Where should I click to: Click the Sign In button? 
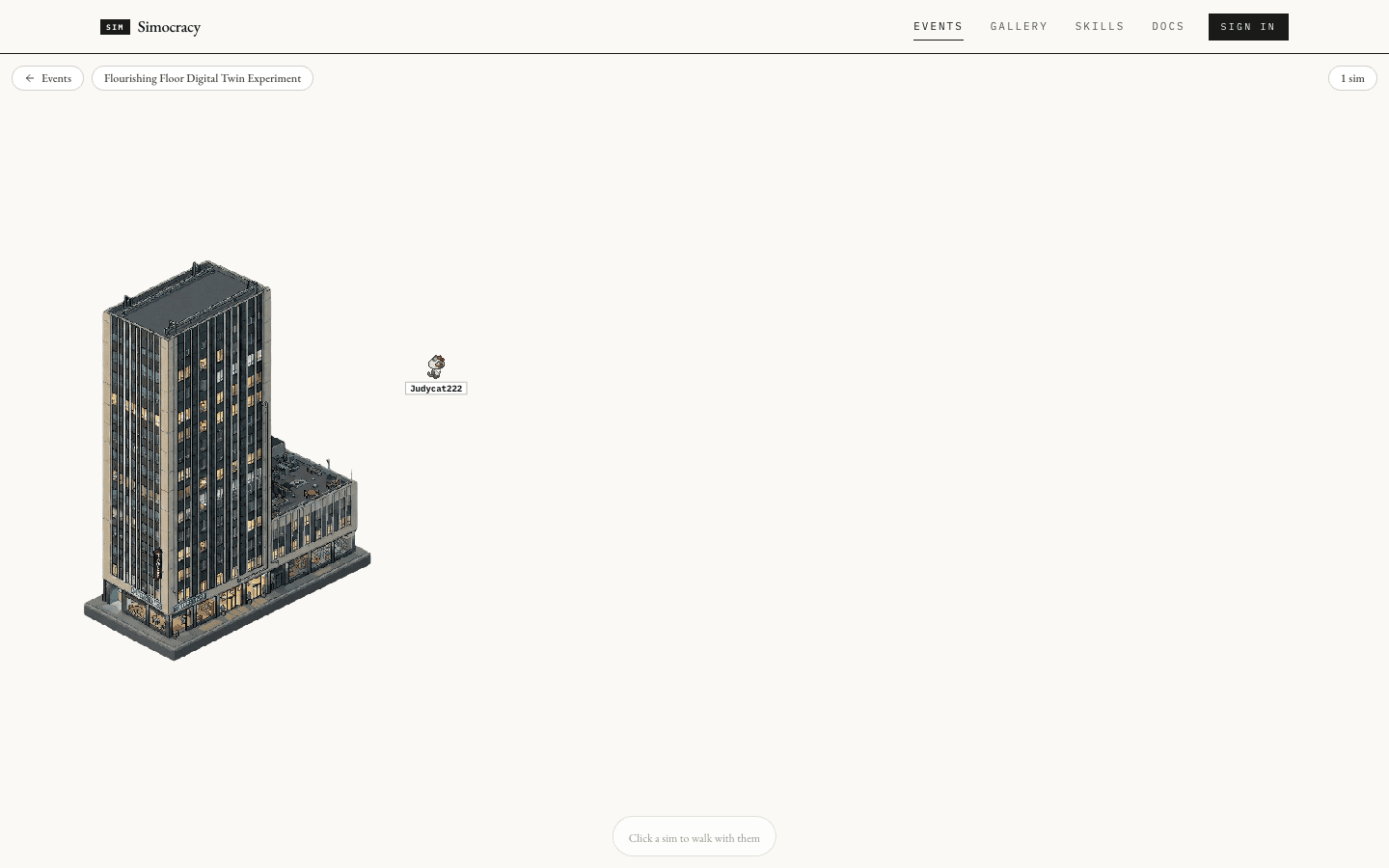[x=1248, y=27]
